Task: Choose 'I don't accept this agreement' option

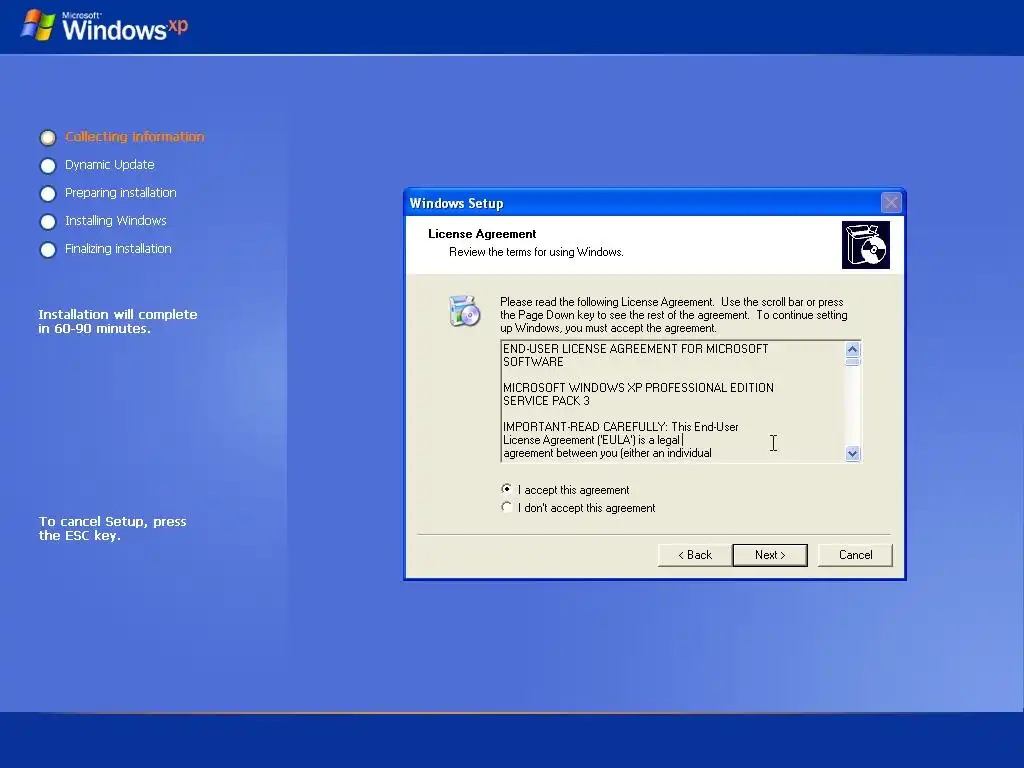Action: pyautogui.click(x=506, y=507)
